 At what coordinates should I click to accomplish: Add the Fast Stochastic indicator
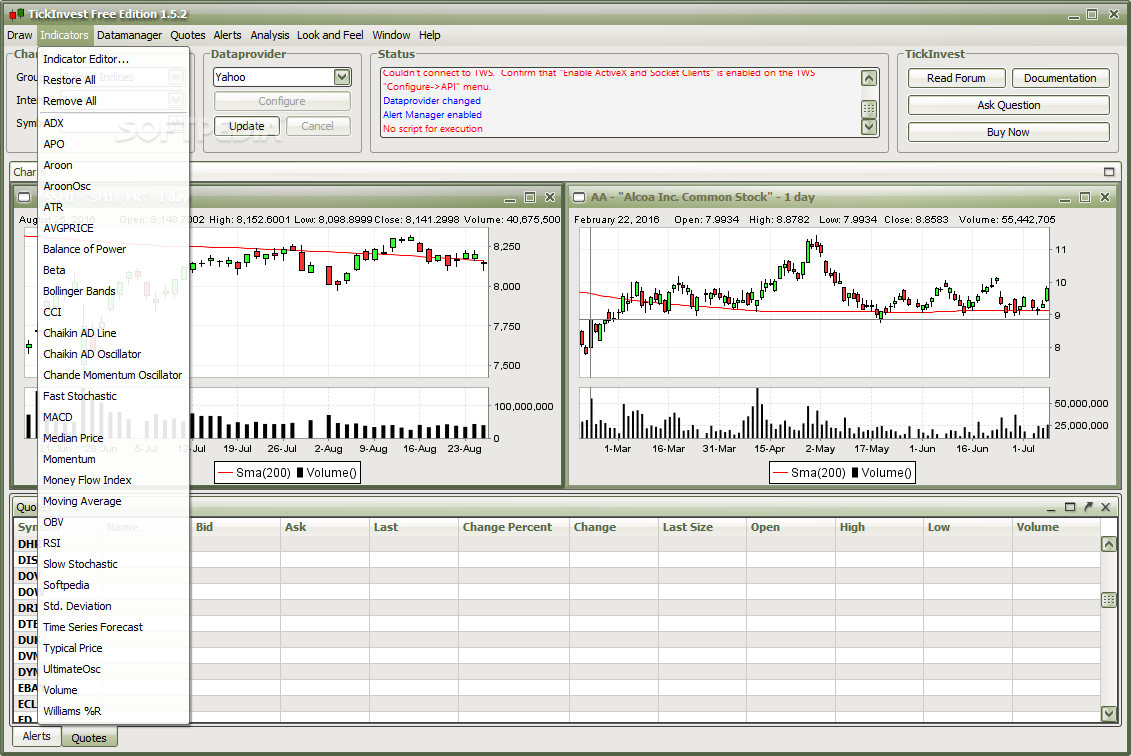point(114,396)
